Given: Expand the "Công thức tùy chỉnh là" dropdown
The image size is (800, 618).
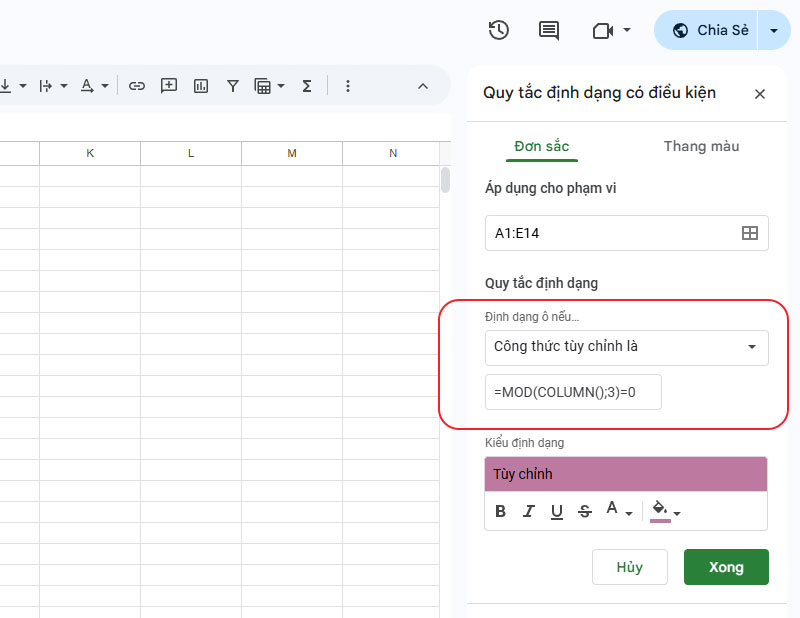Looking at the screenshot, I should 626,347.
